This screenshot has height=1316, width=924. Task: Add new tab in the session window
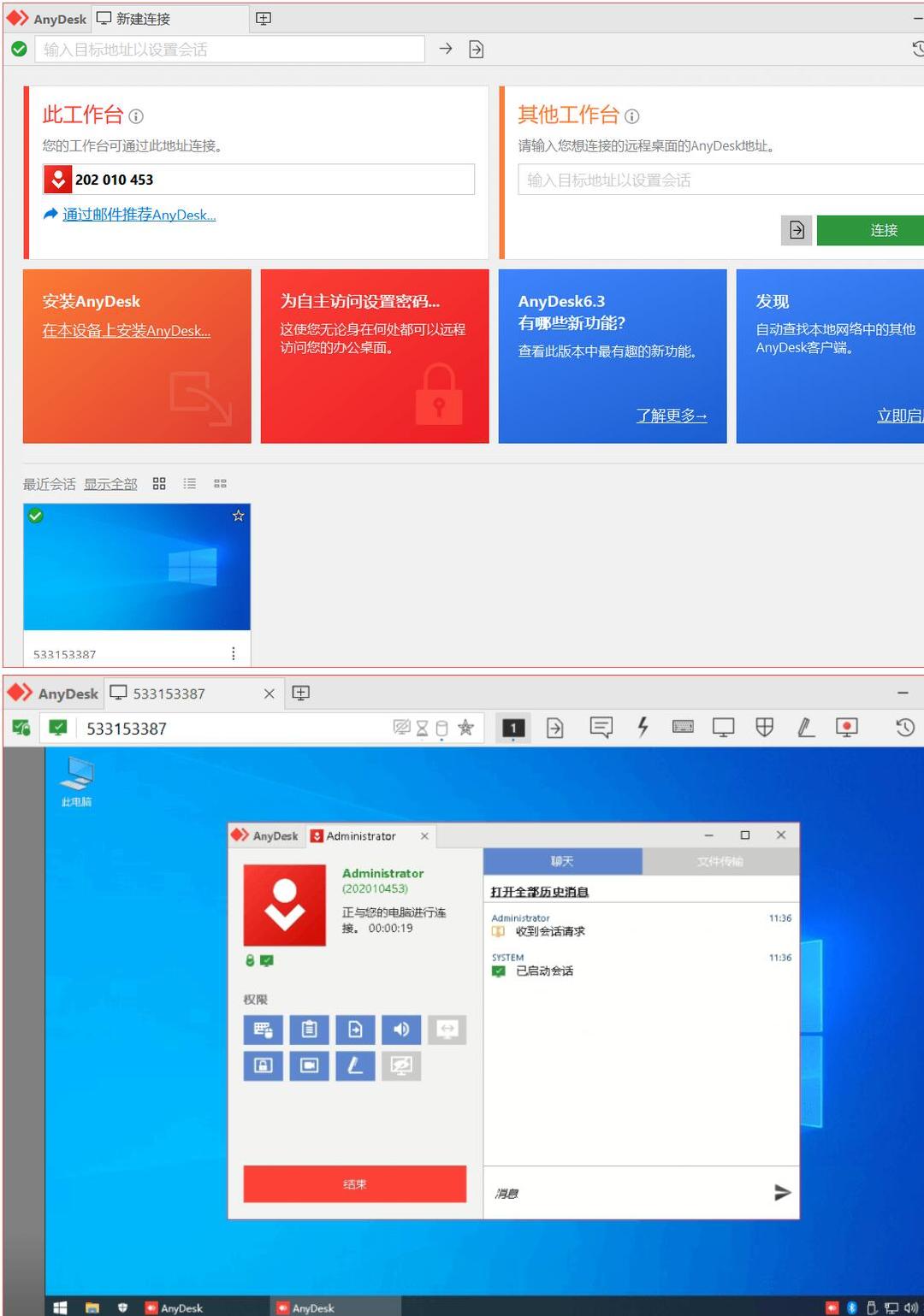tap(300, 693)
